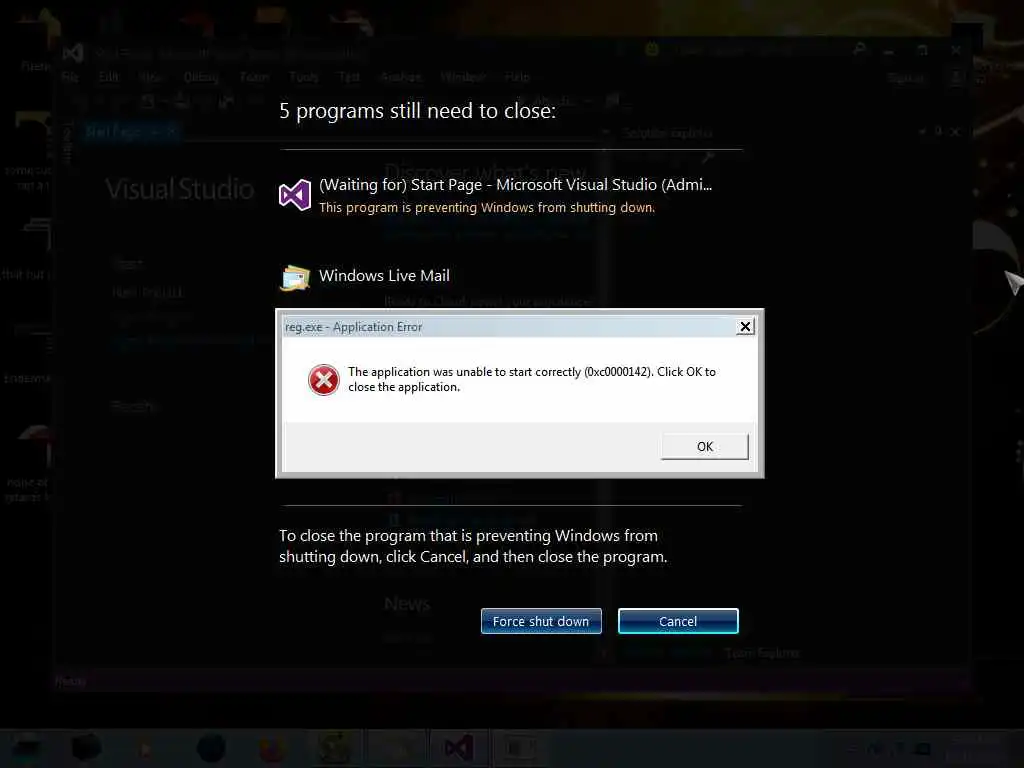The height and width of the screenshot is (768, 1024).
Task: Select the Windows Live Mail icon
Action: (295, 278)
